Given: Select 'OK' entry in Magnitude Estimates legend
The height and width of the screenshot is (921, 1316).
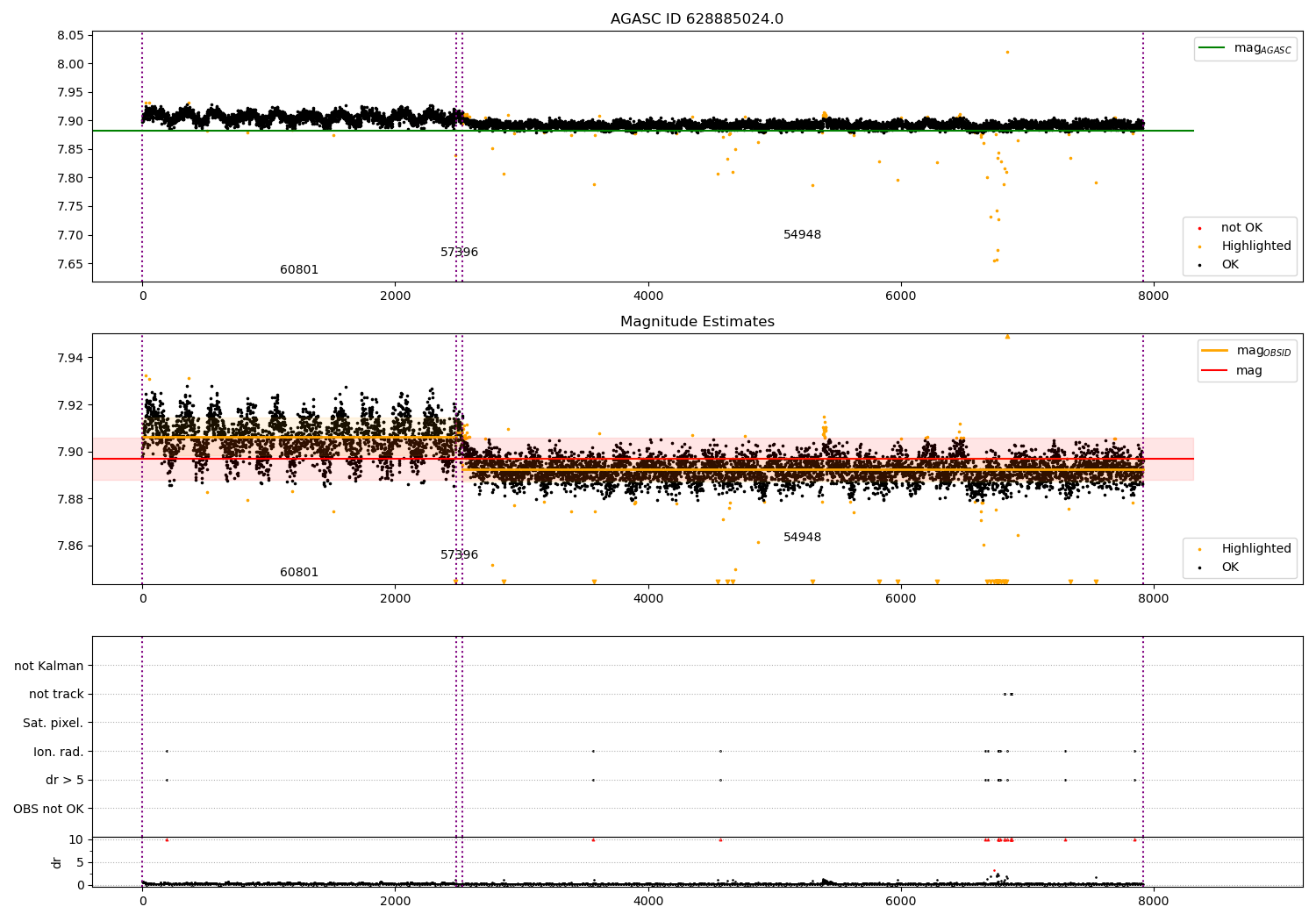Looking at the screenshot, I should coord(1230,568).
